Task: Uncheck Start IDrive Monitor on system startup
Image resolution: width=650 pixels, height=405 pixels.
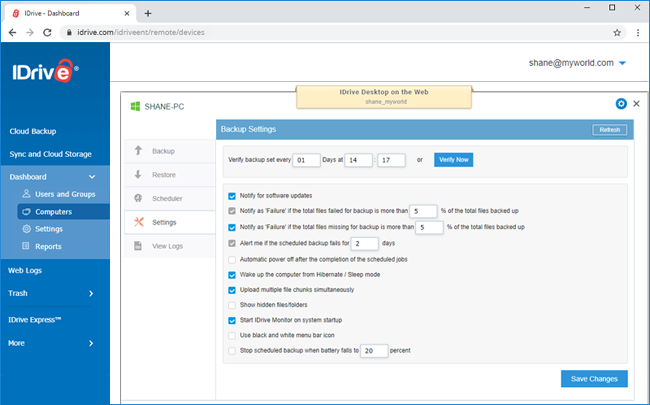Action: pos(232,320)
